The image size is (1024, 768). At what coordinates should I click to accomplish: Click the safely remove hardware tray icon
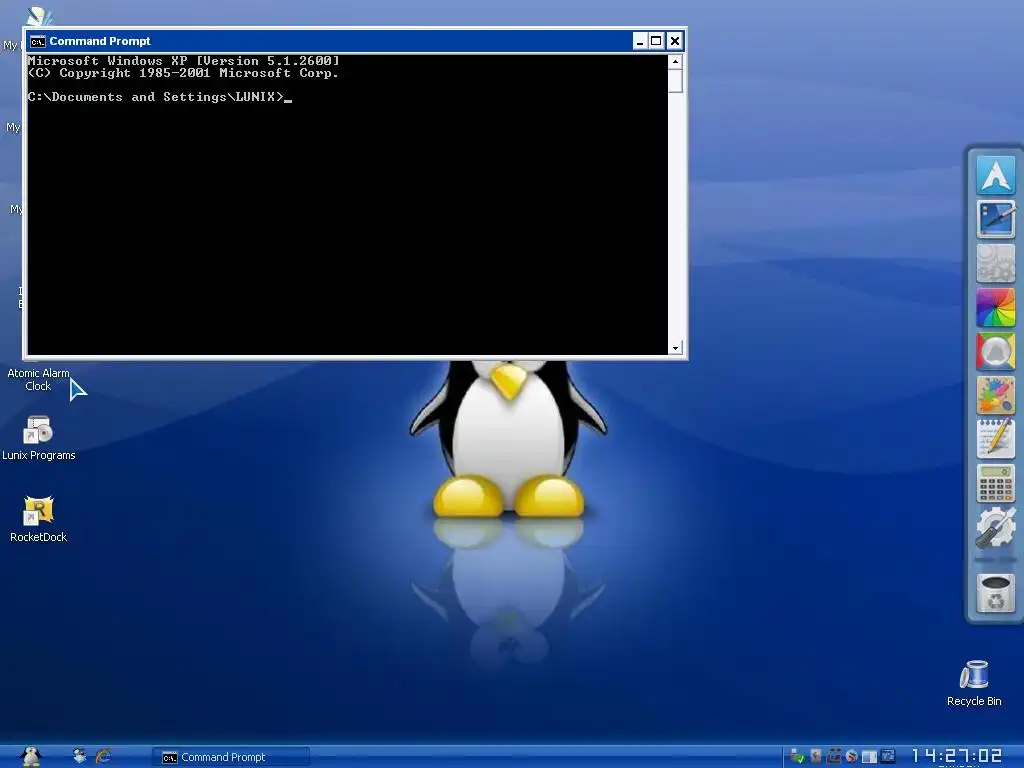pyautogui.click(x=797, y=756)
